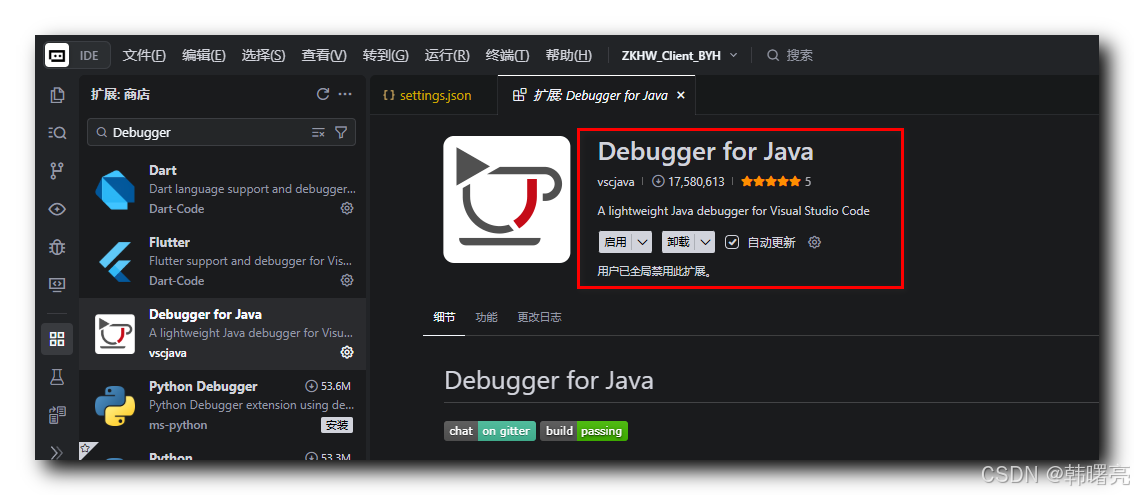The width and height of the screenshot is (1134, 495).
Task: Open the extension filter funnel
Action: (x=341, y=132)
